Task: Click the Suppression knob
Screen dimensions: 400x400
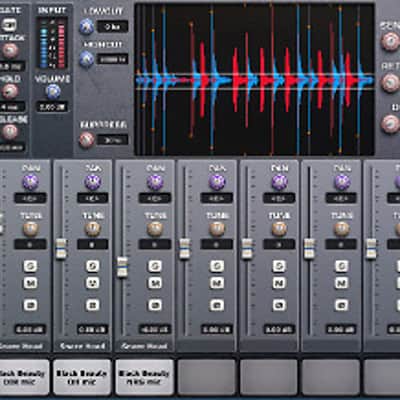Action: point(87,140)
